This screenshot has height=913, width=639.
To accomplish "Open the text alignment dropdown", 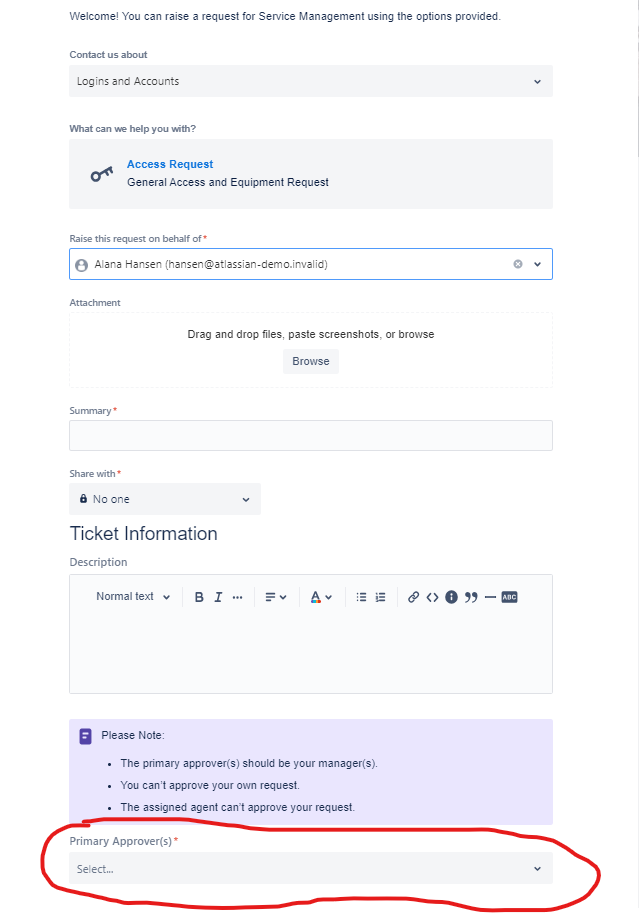I will coord(275,596).
